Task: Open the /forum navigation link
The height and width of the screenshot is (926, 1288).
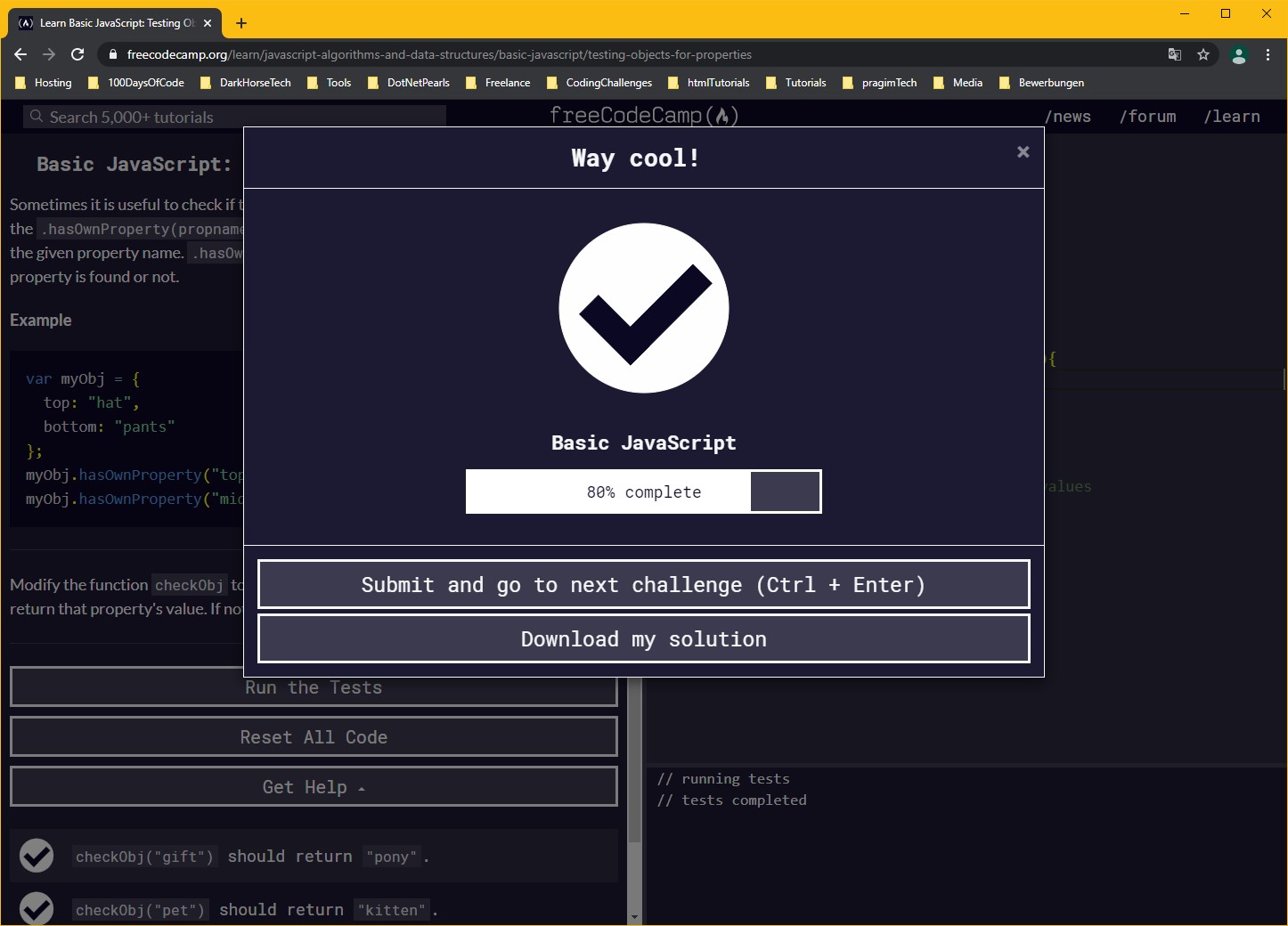Action: 1147,117
